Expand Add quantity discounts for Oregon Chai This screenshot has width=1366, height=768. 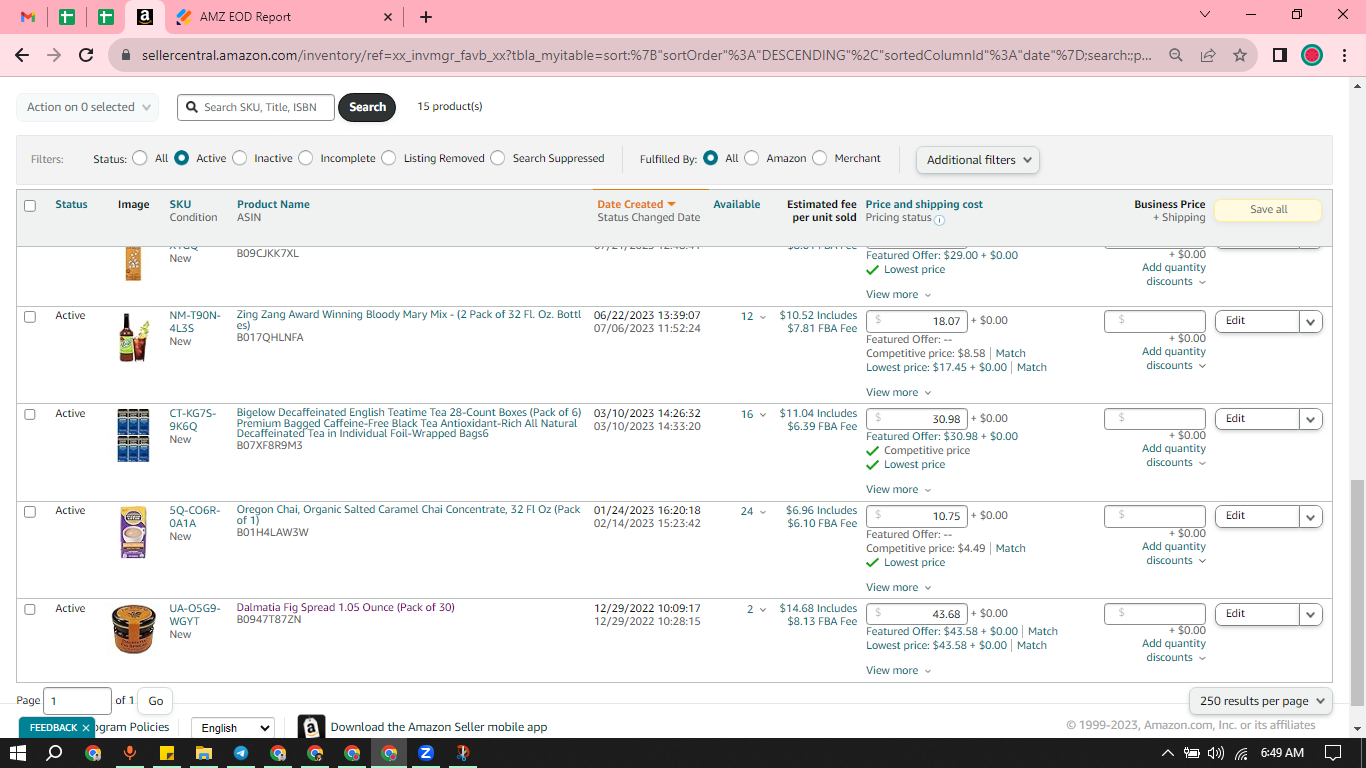[1174, 554]
